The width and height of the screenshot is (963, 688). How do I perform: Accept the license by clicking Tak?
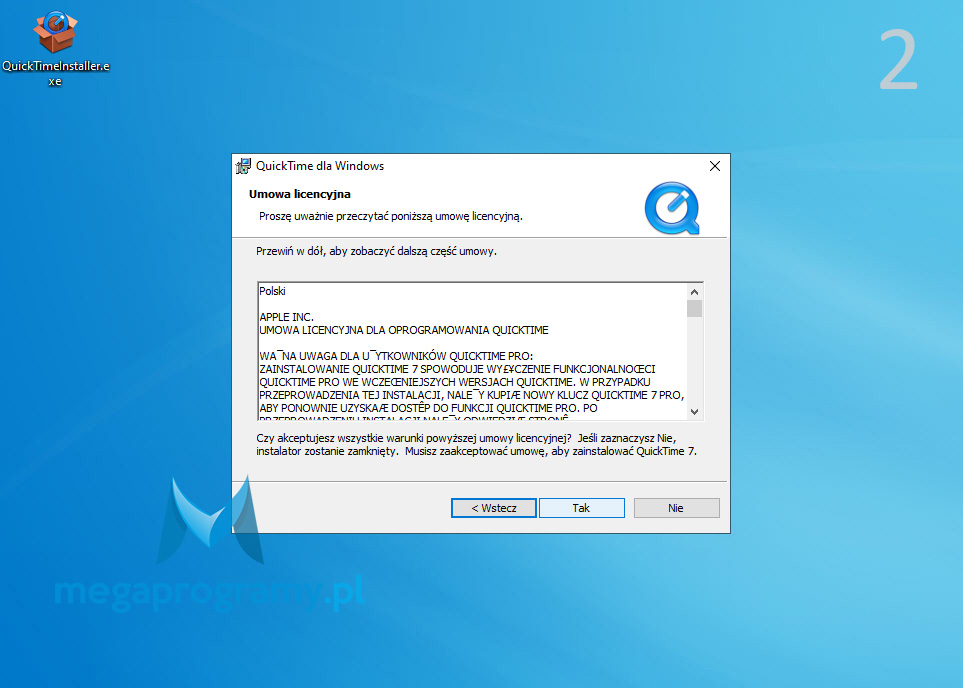(582, 508)
